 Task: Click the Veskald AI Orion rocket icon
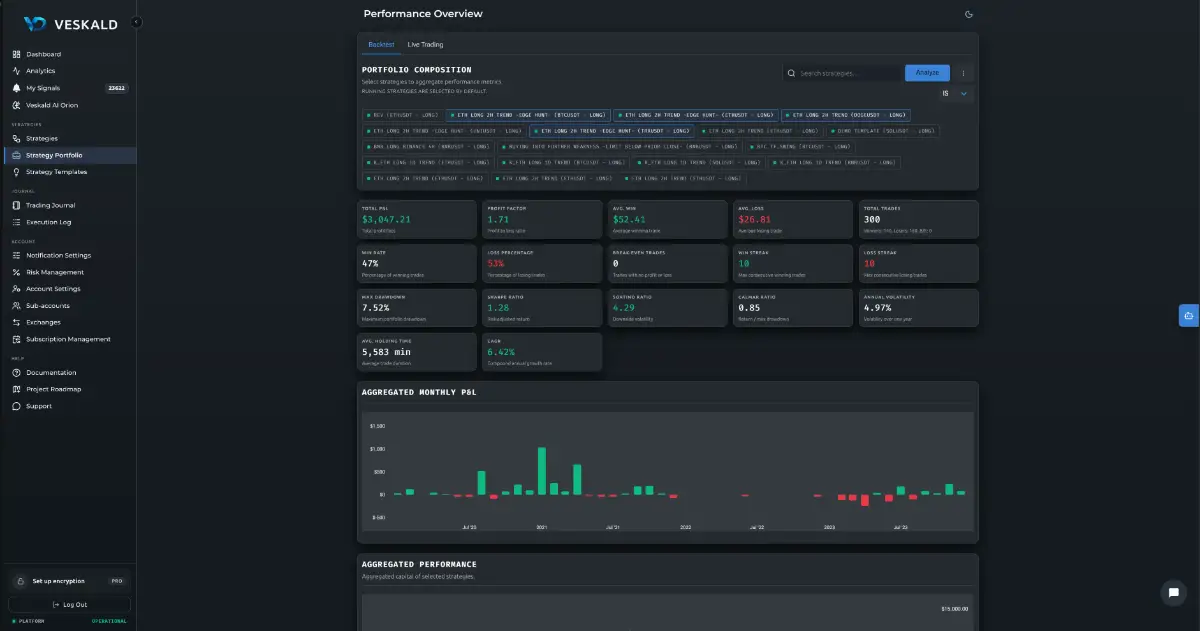pyautogui.click(x=16, y=105)
